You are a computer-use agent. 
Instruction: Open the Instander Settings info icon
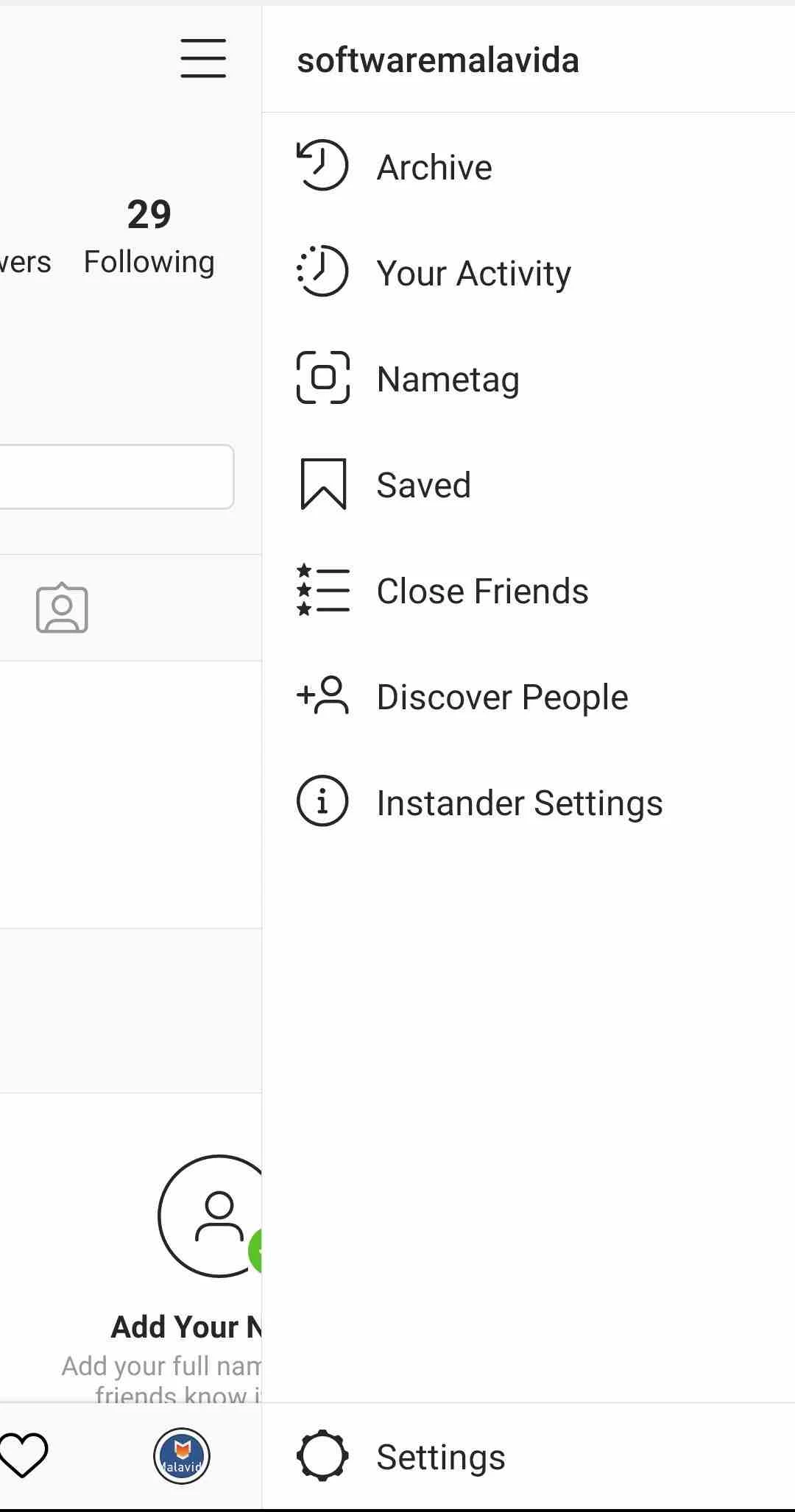coord(322,801)
